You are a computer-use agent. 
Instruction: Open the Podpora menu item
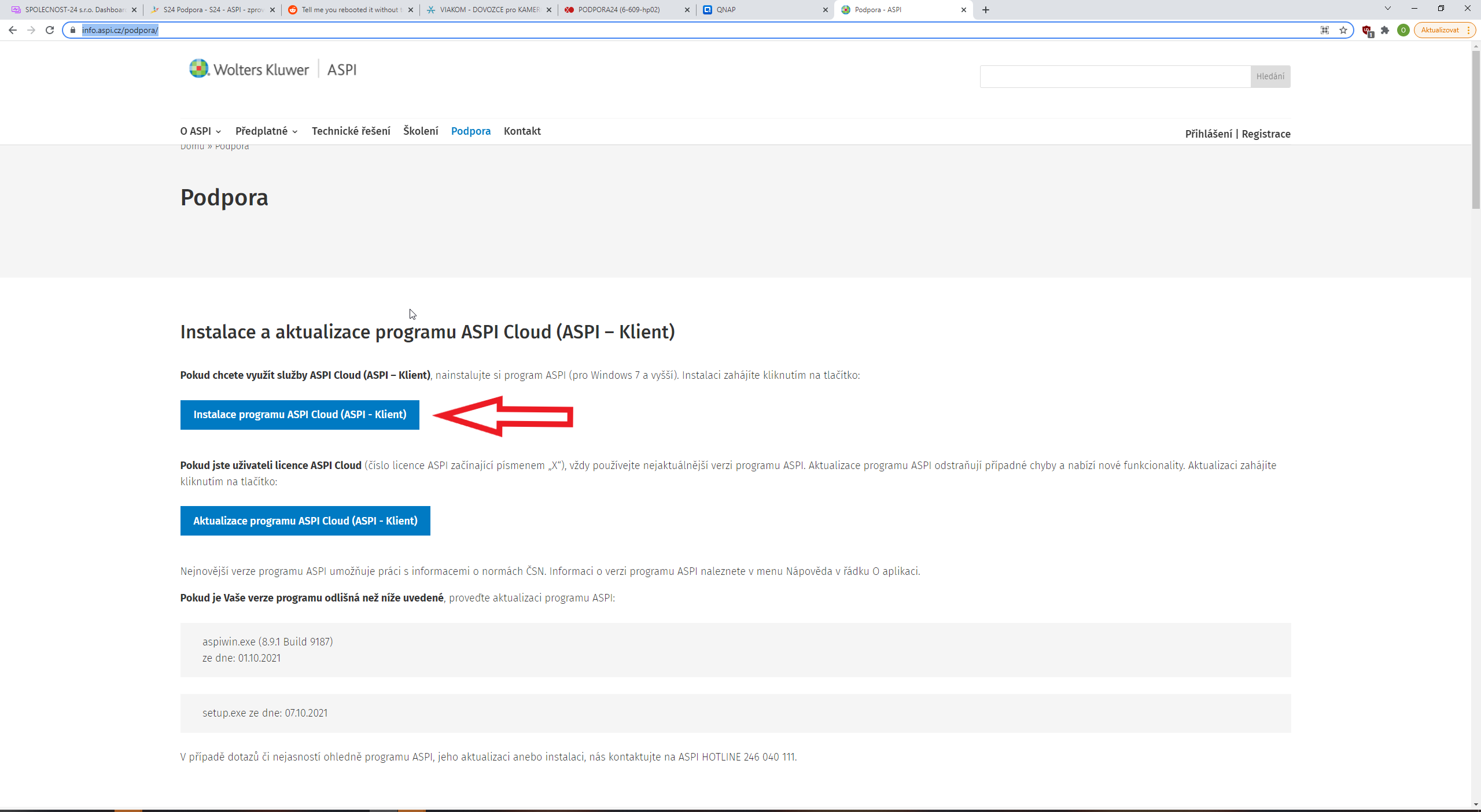pos(471,131)
